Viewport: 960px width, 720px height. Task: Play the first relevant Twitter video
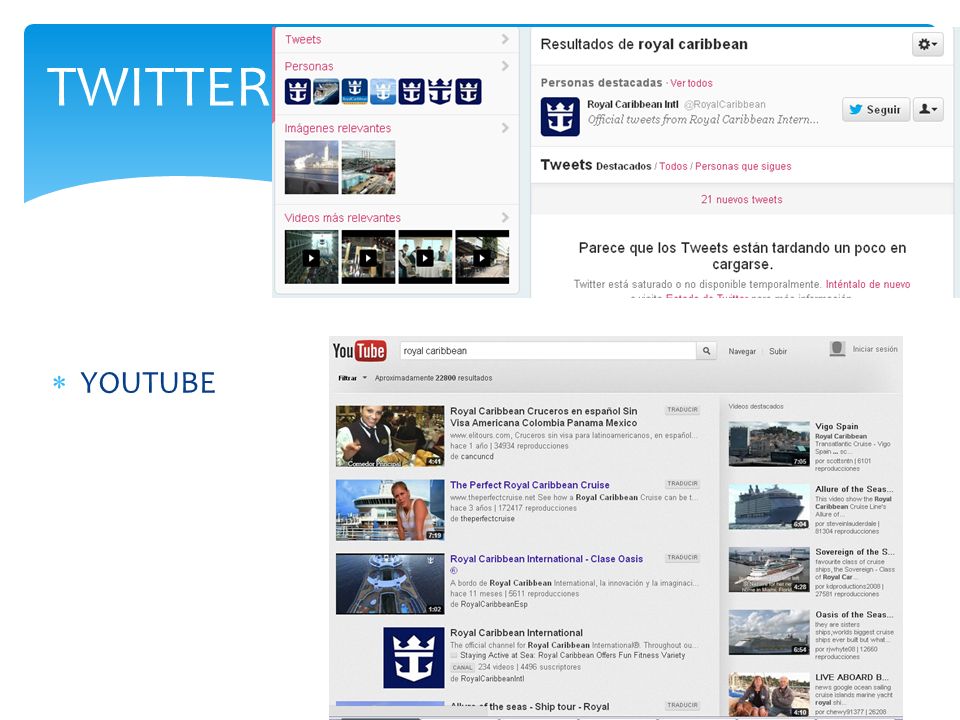(311, 257)
